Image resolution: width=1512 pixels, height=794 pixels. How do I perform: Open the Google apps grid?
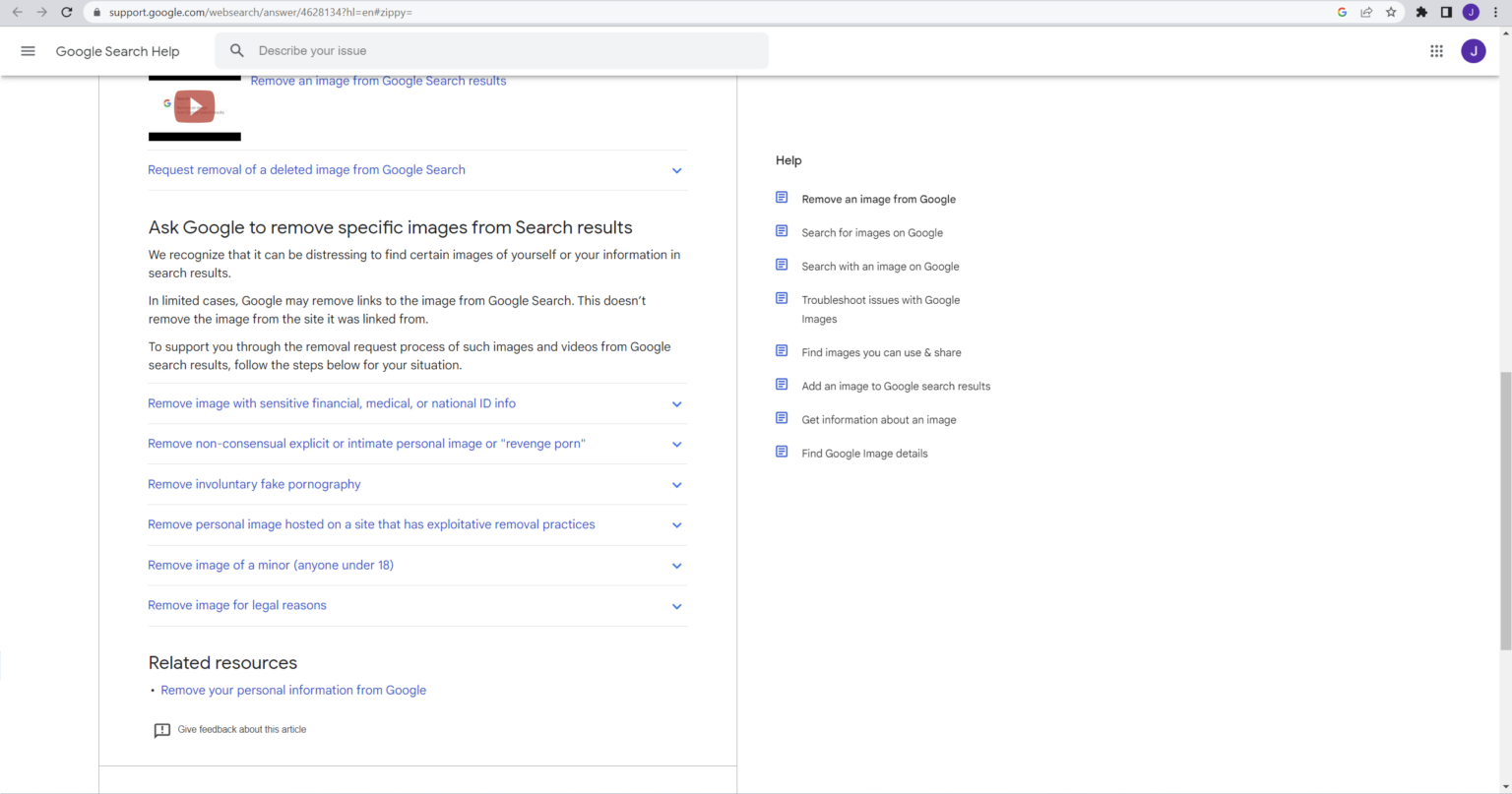click(x=1436, y=51)
